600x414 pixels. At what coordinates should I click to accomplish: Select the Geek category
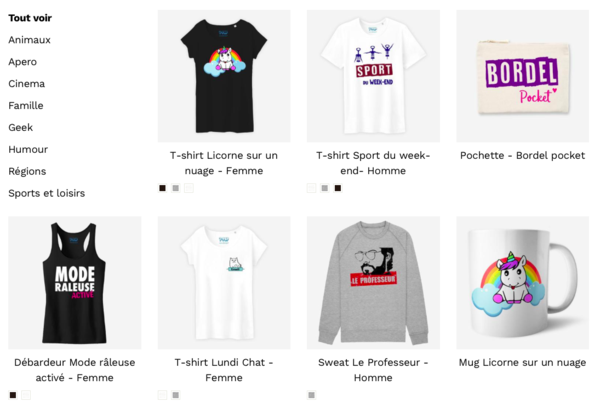tap(21, 127)
